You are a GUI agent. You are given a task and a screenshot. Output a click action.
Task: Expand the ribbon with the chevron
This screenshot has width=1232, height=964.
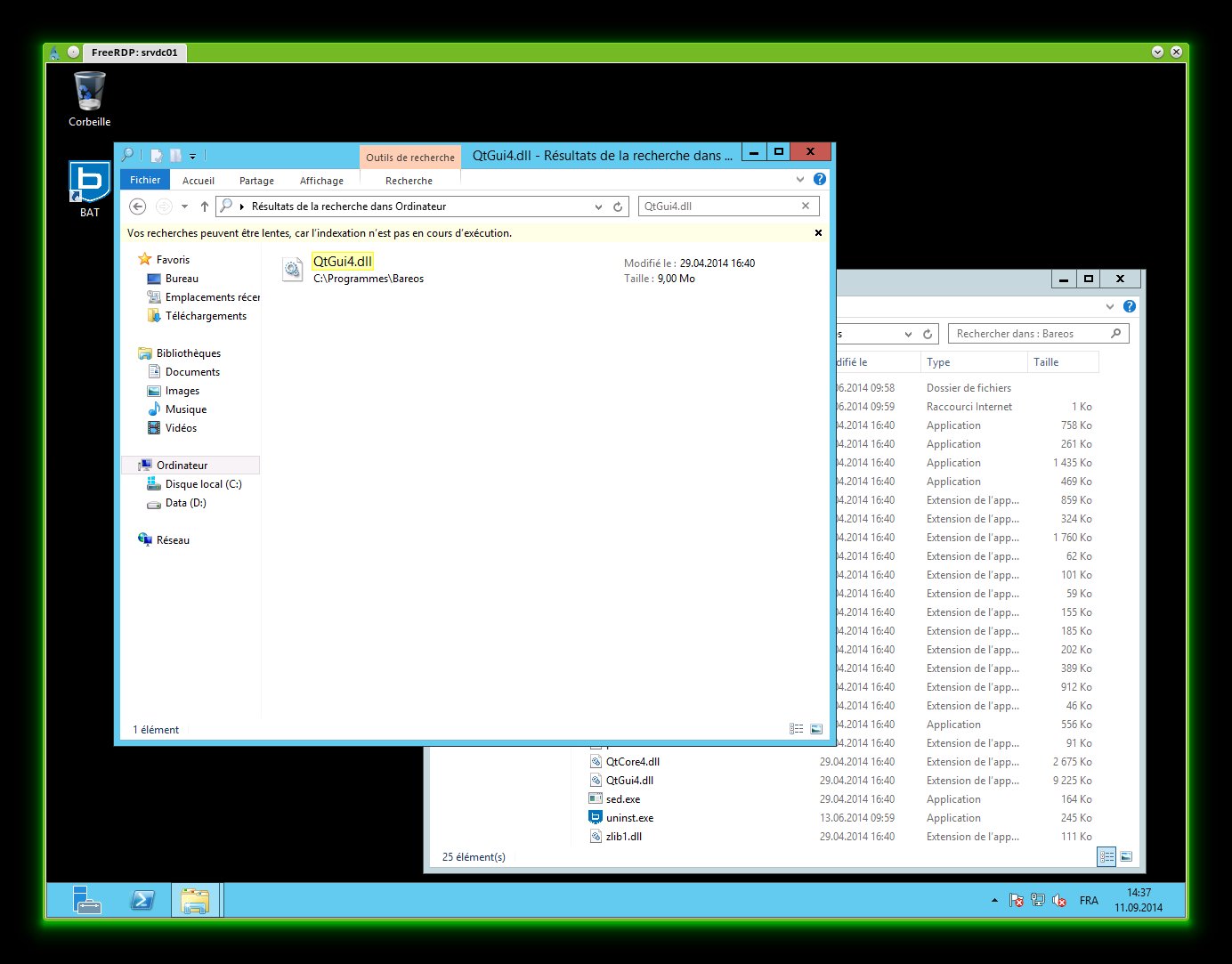pos(800,179)
